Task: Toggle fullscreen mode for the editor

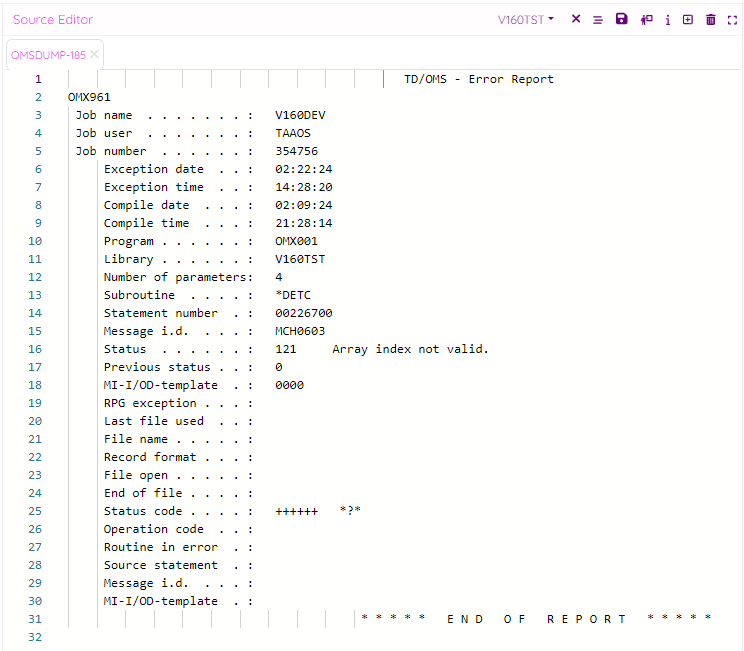Action: (x=732, y=20)
